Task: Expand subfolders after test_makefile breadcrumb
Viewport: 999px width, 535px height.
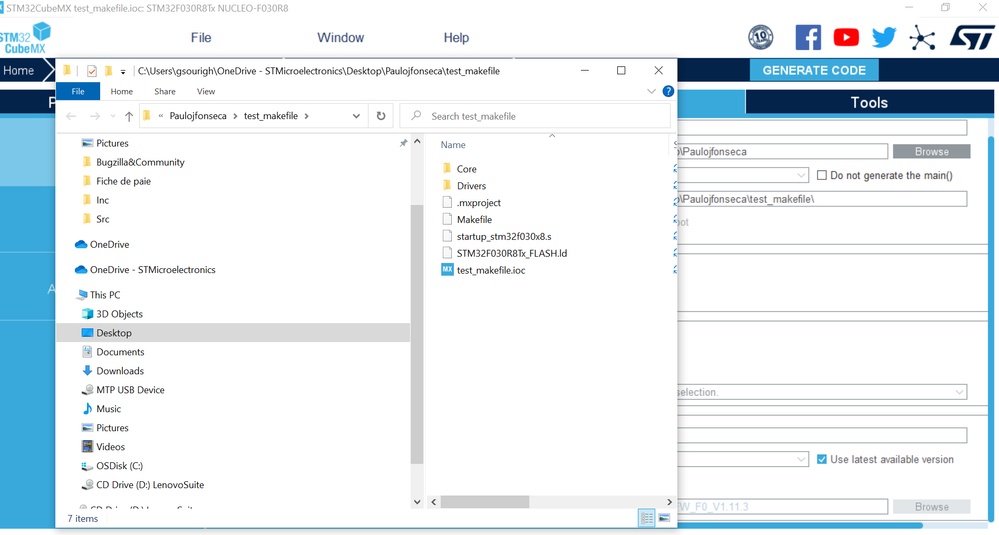Action: coord(306,116)
